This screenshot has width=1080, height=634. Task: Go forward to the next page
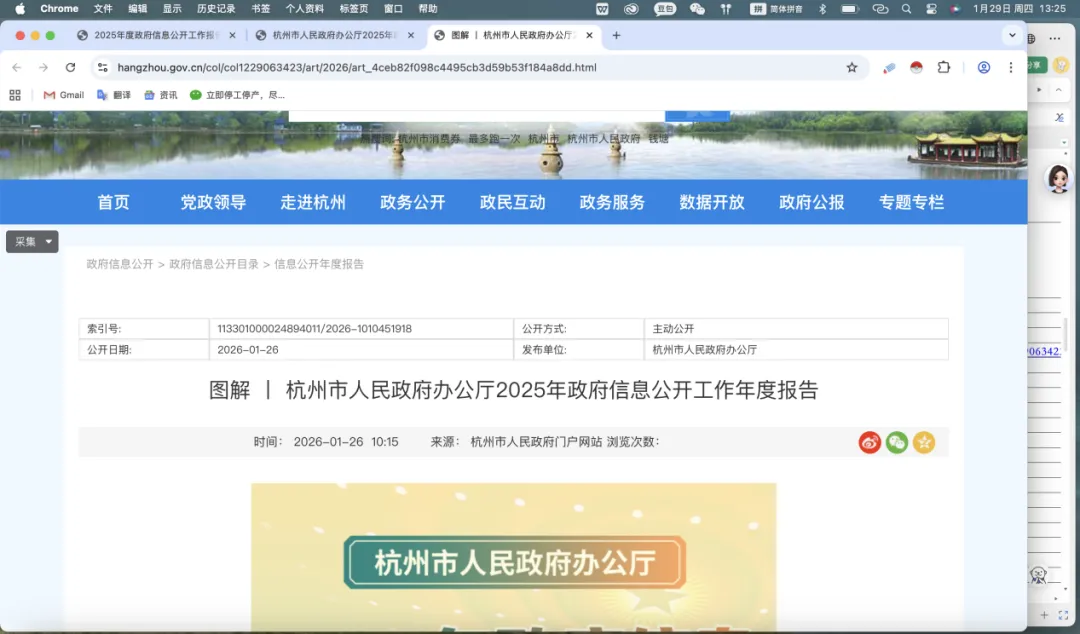coord(43,68)
